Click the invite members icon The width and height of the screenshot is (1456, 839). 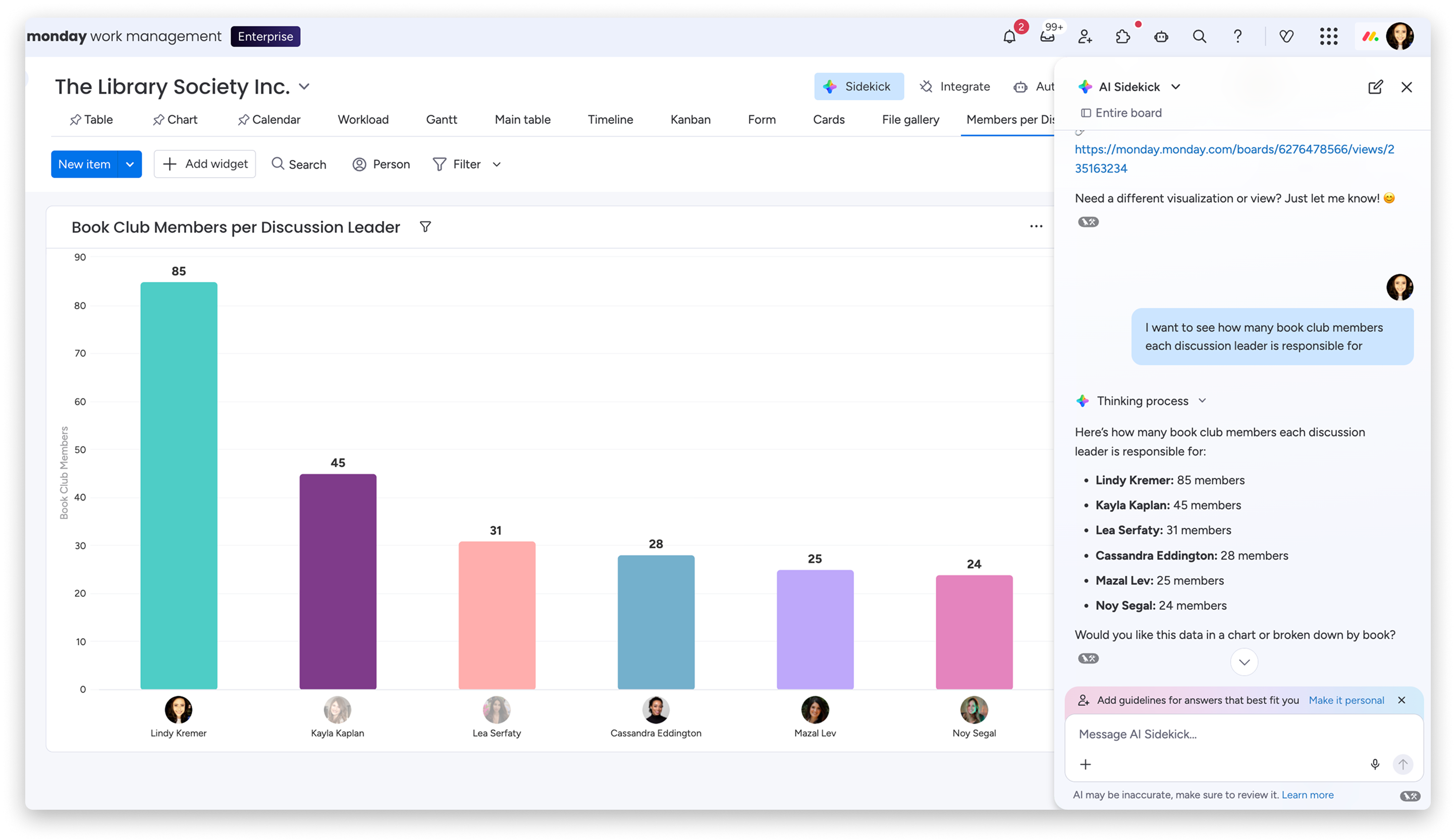(x=1085, y=37)
